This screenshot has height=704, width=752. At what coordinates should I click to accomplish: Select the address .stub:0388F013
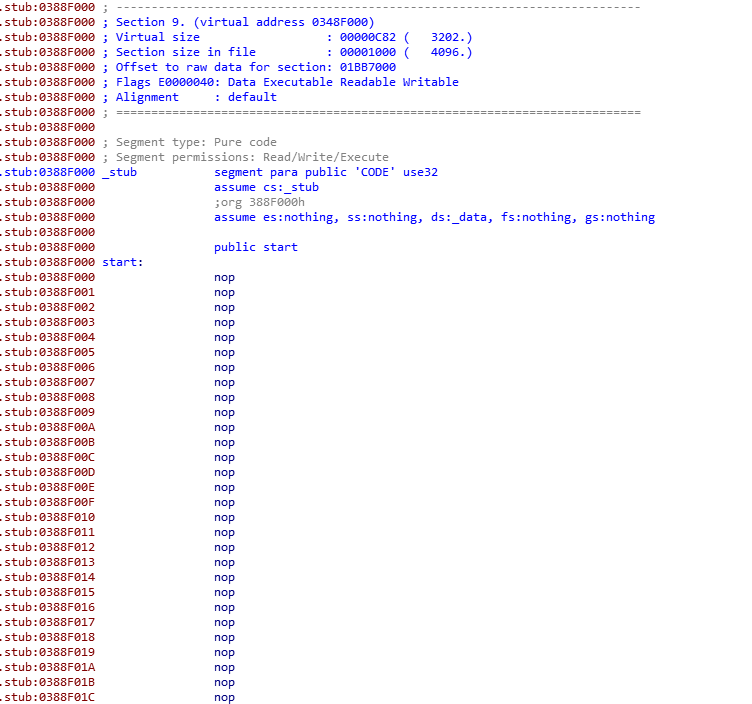47,562
